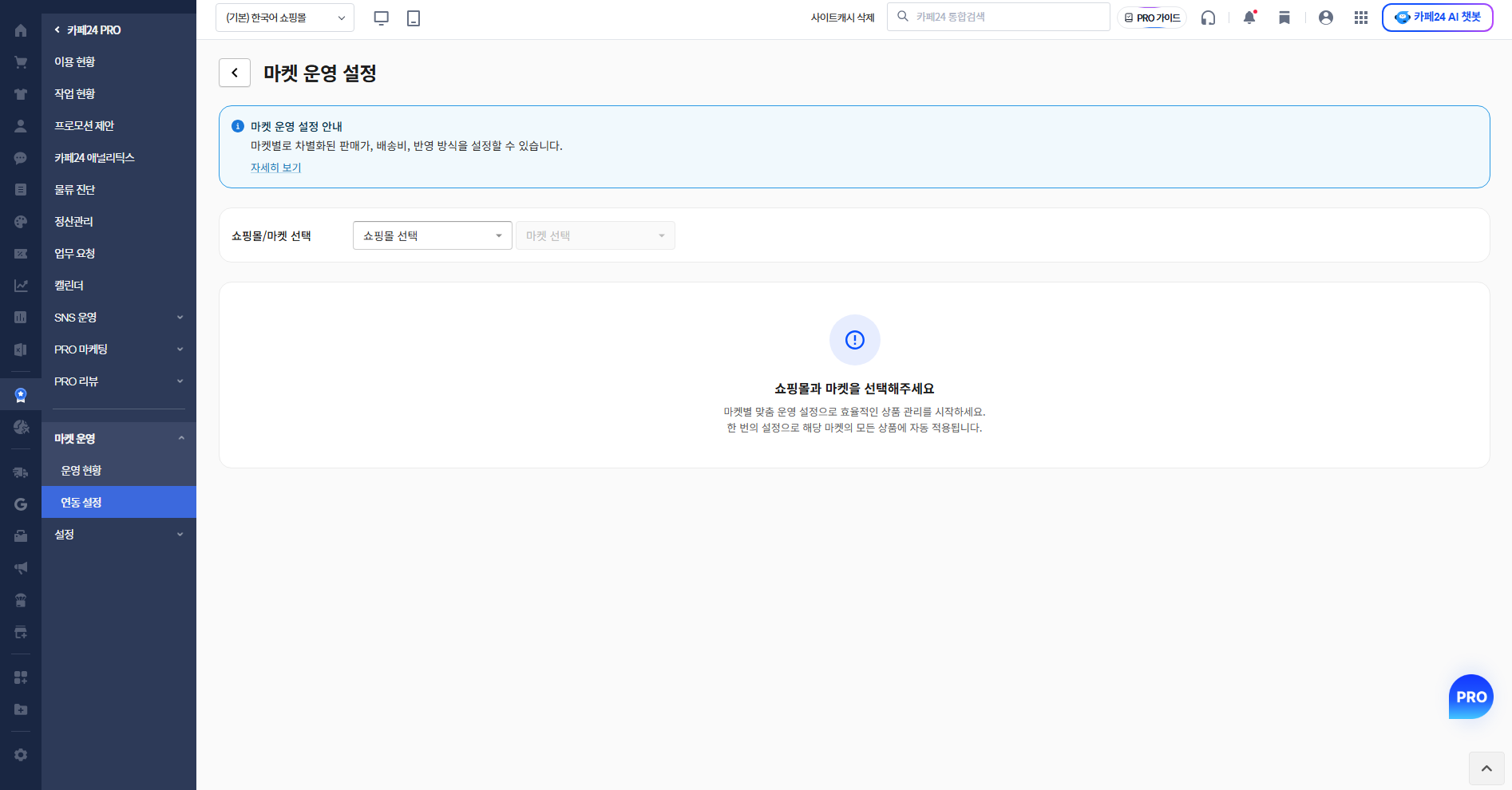The height and width of the screenshot is (790, 1512).
Task: Select 운영 현황 in sidebar
Action: coord(119,470)
